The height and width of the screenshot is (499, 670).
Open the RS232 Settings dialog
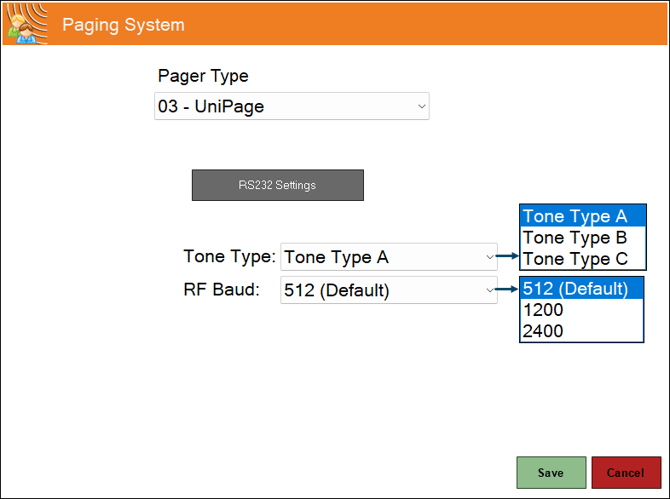(x=278, y=185)
